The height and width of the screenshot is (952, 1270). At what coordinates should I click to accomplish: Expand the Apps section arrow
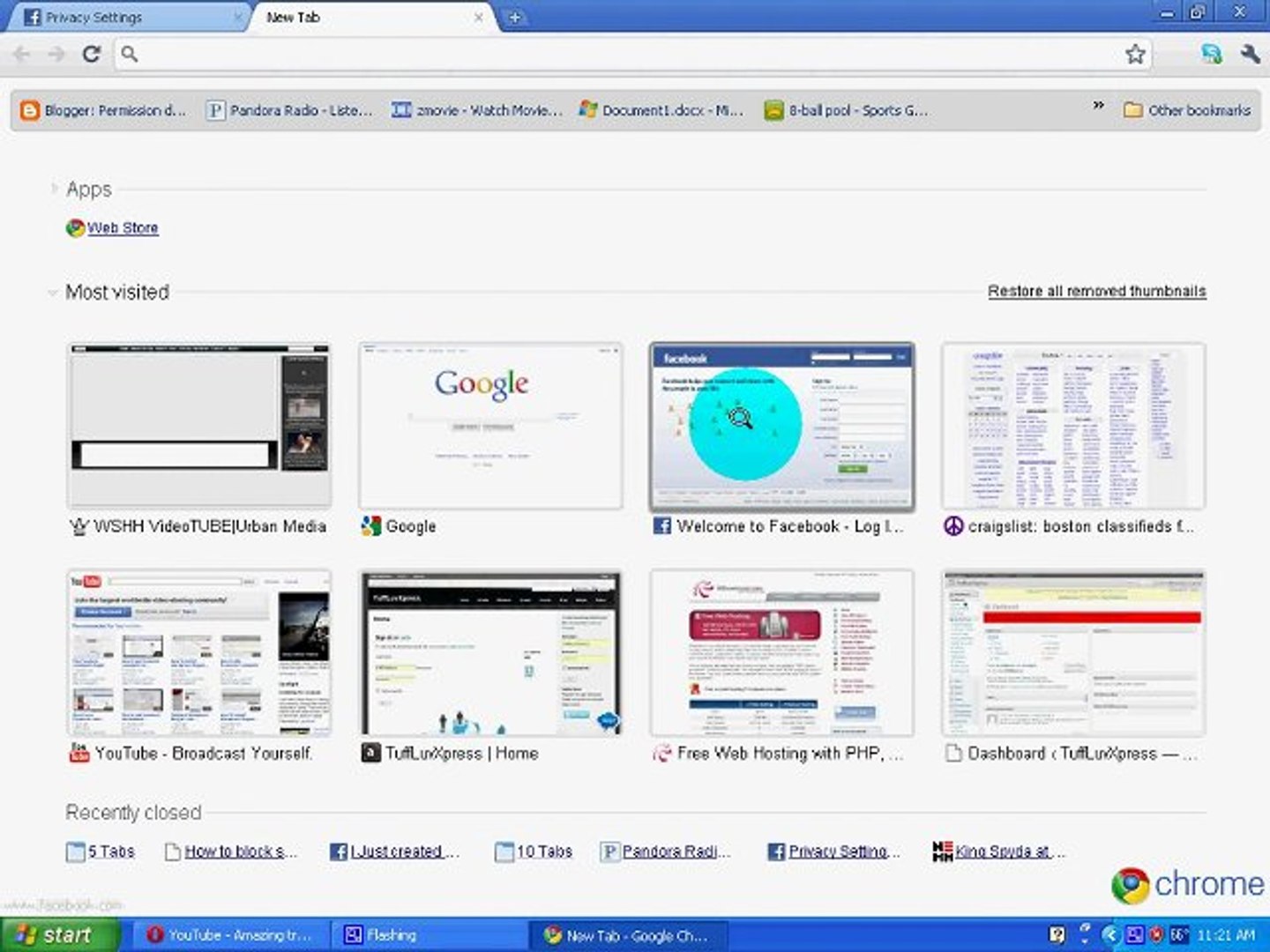click(54, 189)
